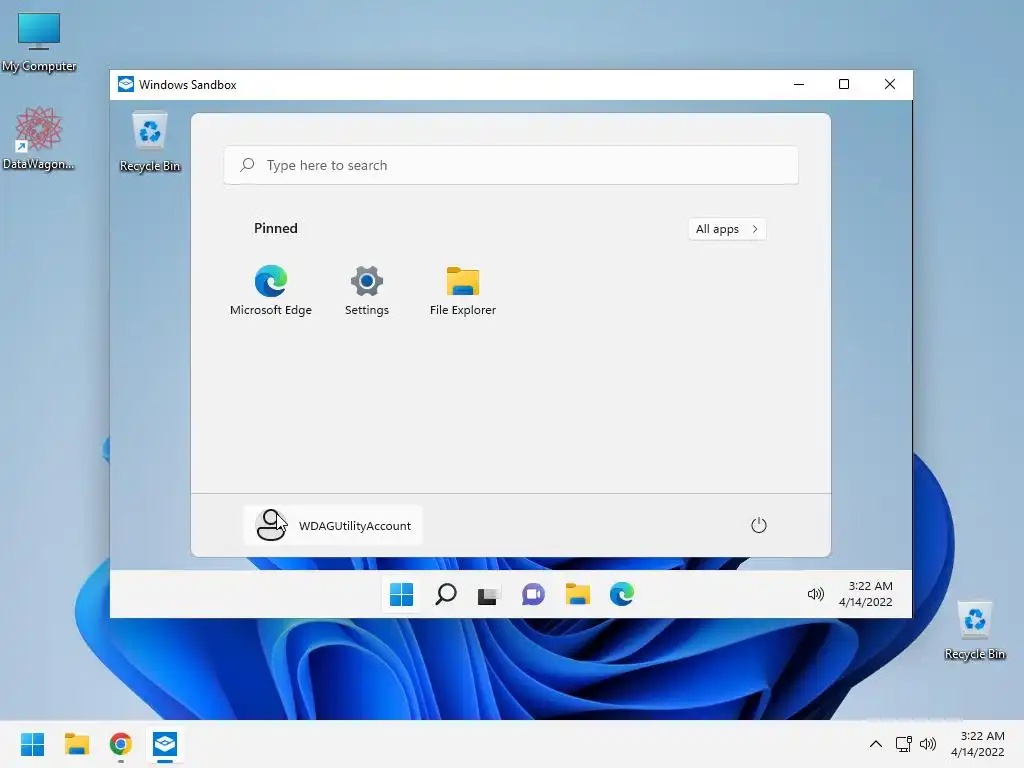The width and height of the screenshot is (1024, 768).
Task: Select the Recycle Bin inside the sandbox
Action: click(x=150, y=142)
